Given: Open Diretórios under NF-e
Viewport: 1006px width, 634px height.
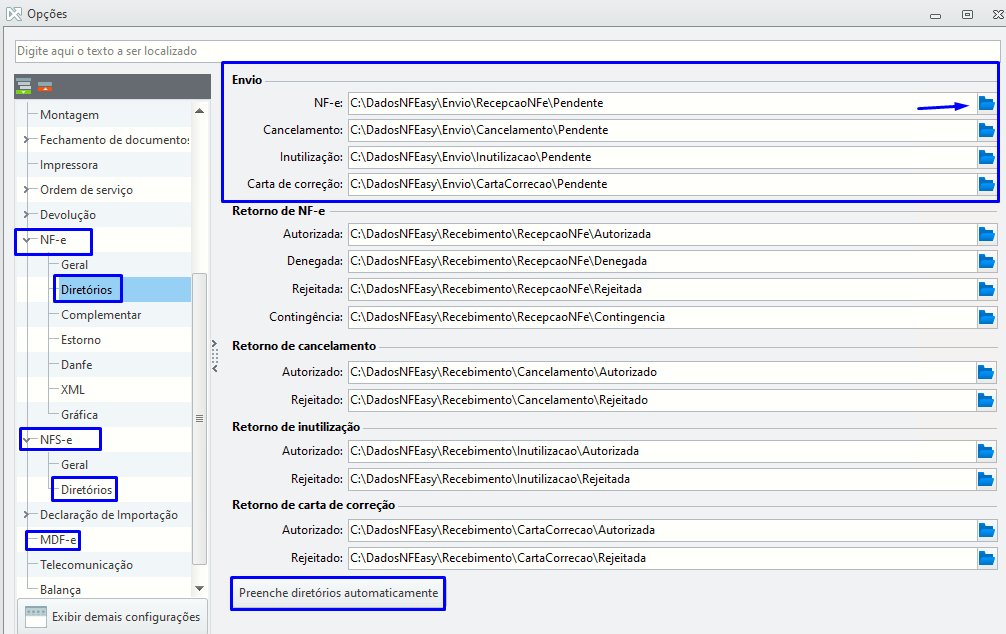Looking at the screenshot, I should tap(87, 290).
